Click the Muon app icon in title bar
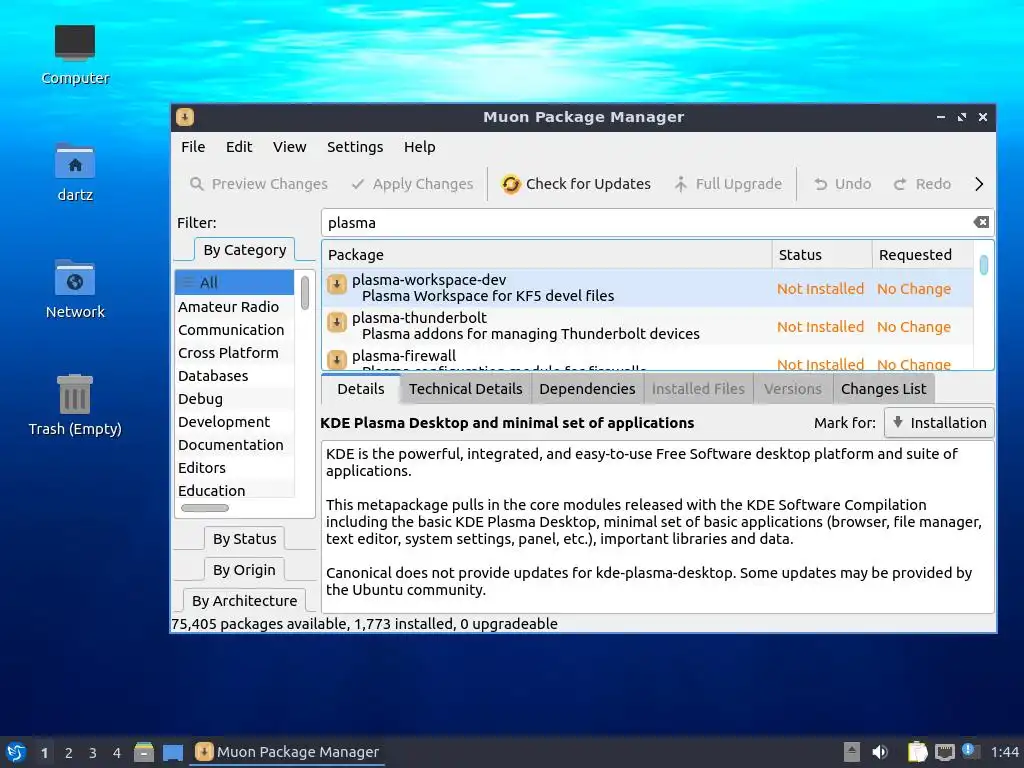1024x768 pixels. pyautogui.click(x=185, y=117)
